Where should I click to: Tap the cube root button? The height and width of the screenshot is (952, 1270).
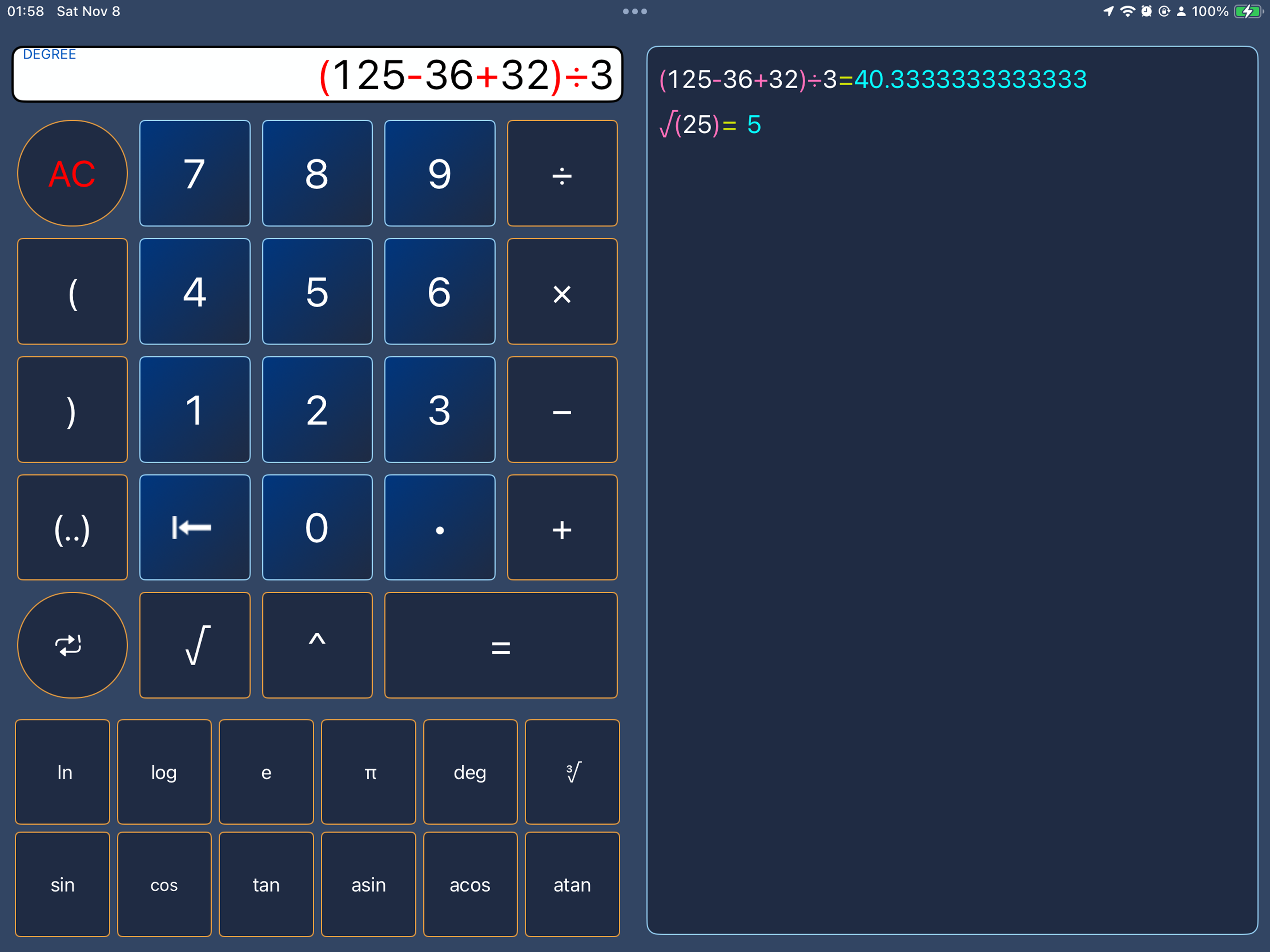pyautogui.click(x=572, y=772)
